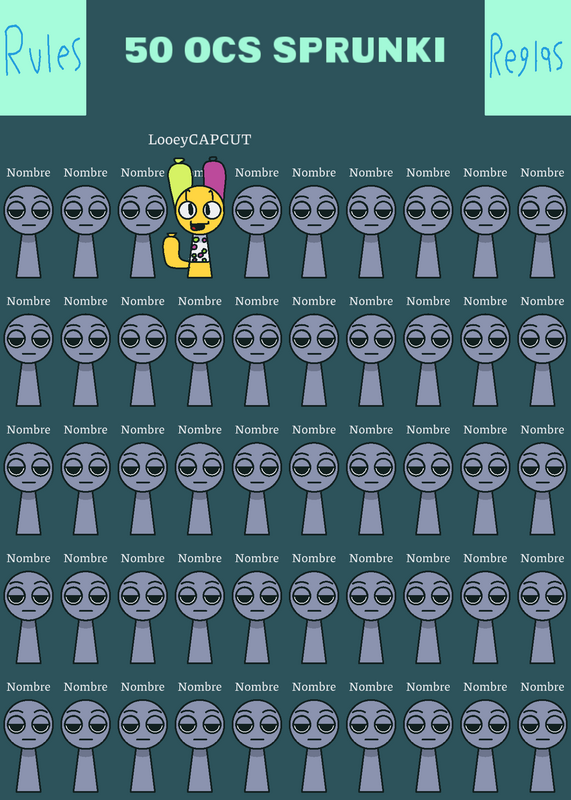Select the first gray character in row four
The height and width of the screenshot is (800, 571).
coord(29,617)
